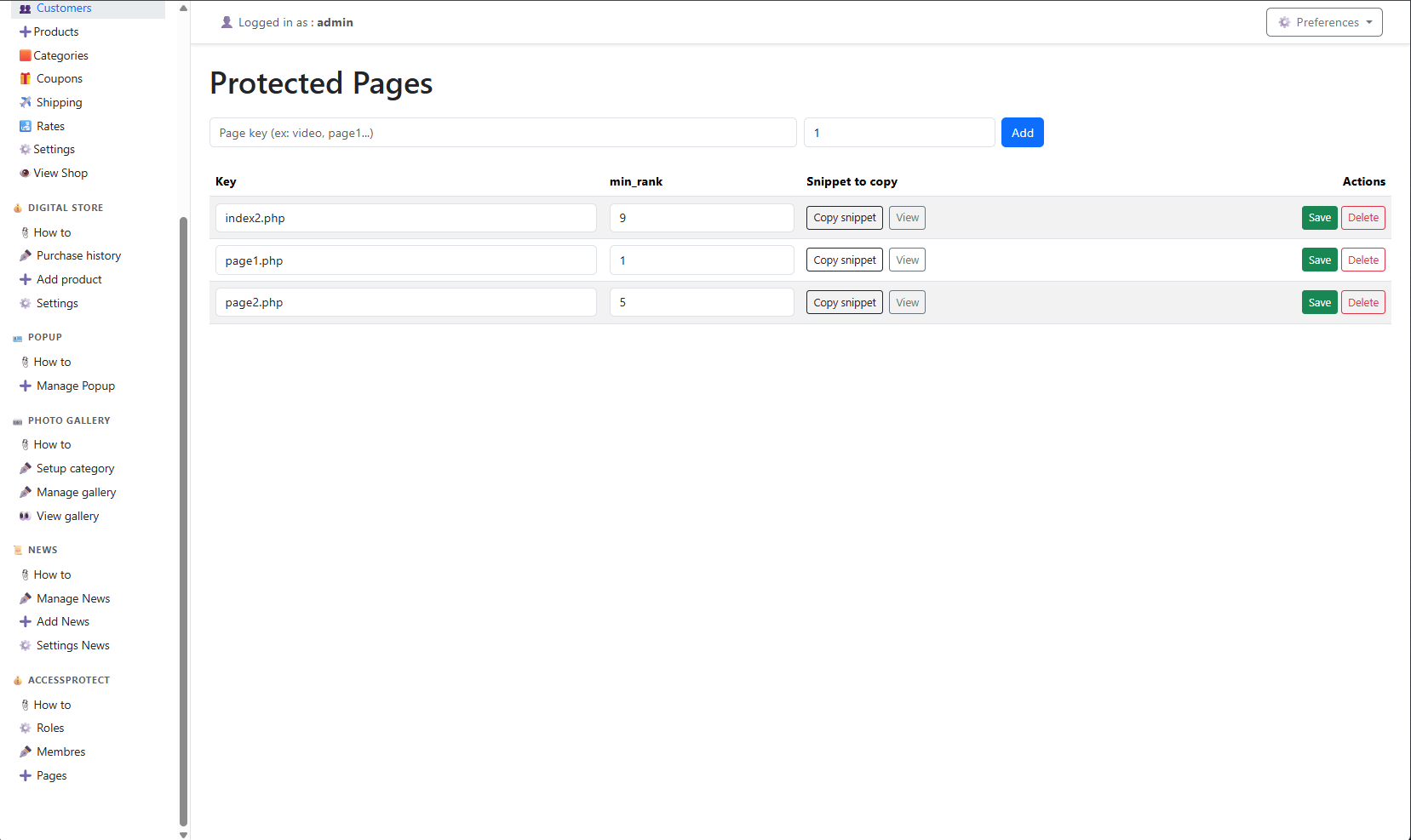Image resolution: width=1411 pixels, height=840 pixels.
Task: Click the plus icon beside Manage Popup
Action: tap(26, 386)
